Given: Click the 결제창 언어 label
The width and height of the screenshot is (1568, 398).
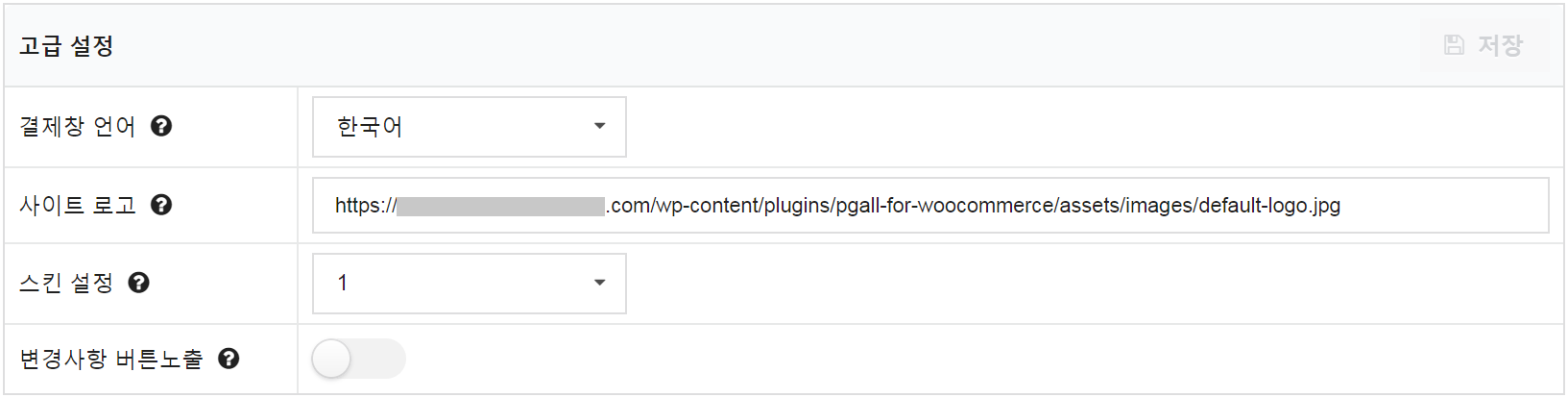Looking at the screenshot, I should (78, 126).
